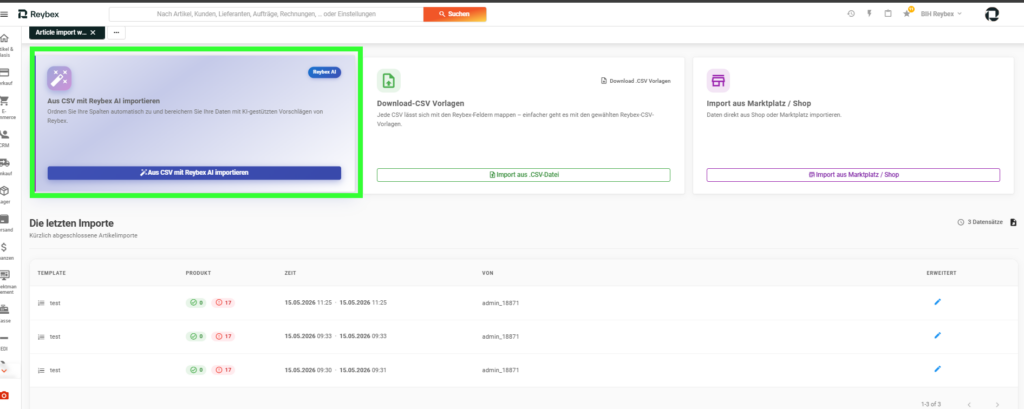Click the purple shop icon of the Marktplatz card
The image size is (1024, 409).
[x=718, y=80]
